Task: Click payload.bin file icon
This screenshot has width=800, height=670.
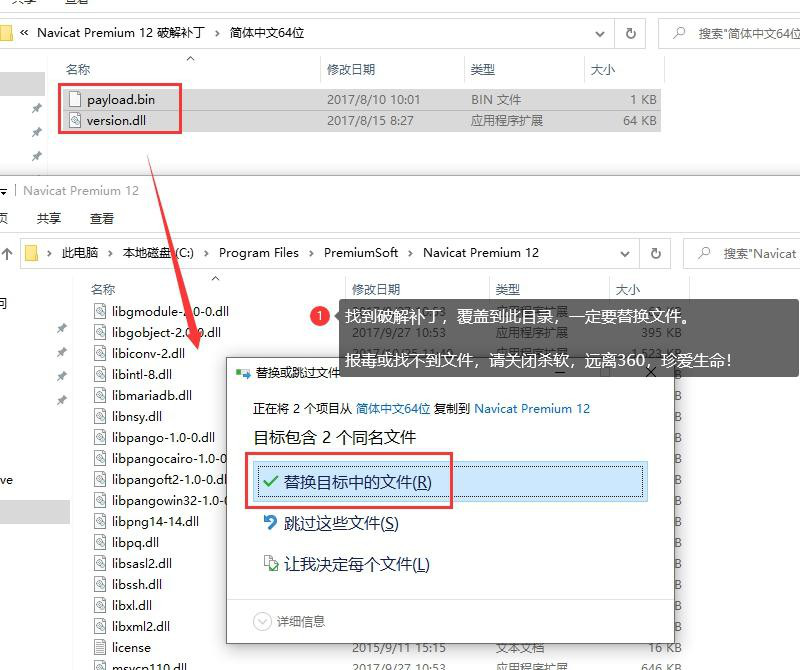Action: click(75, 99)
